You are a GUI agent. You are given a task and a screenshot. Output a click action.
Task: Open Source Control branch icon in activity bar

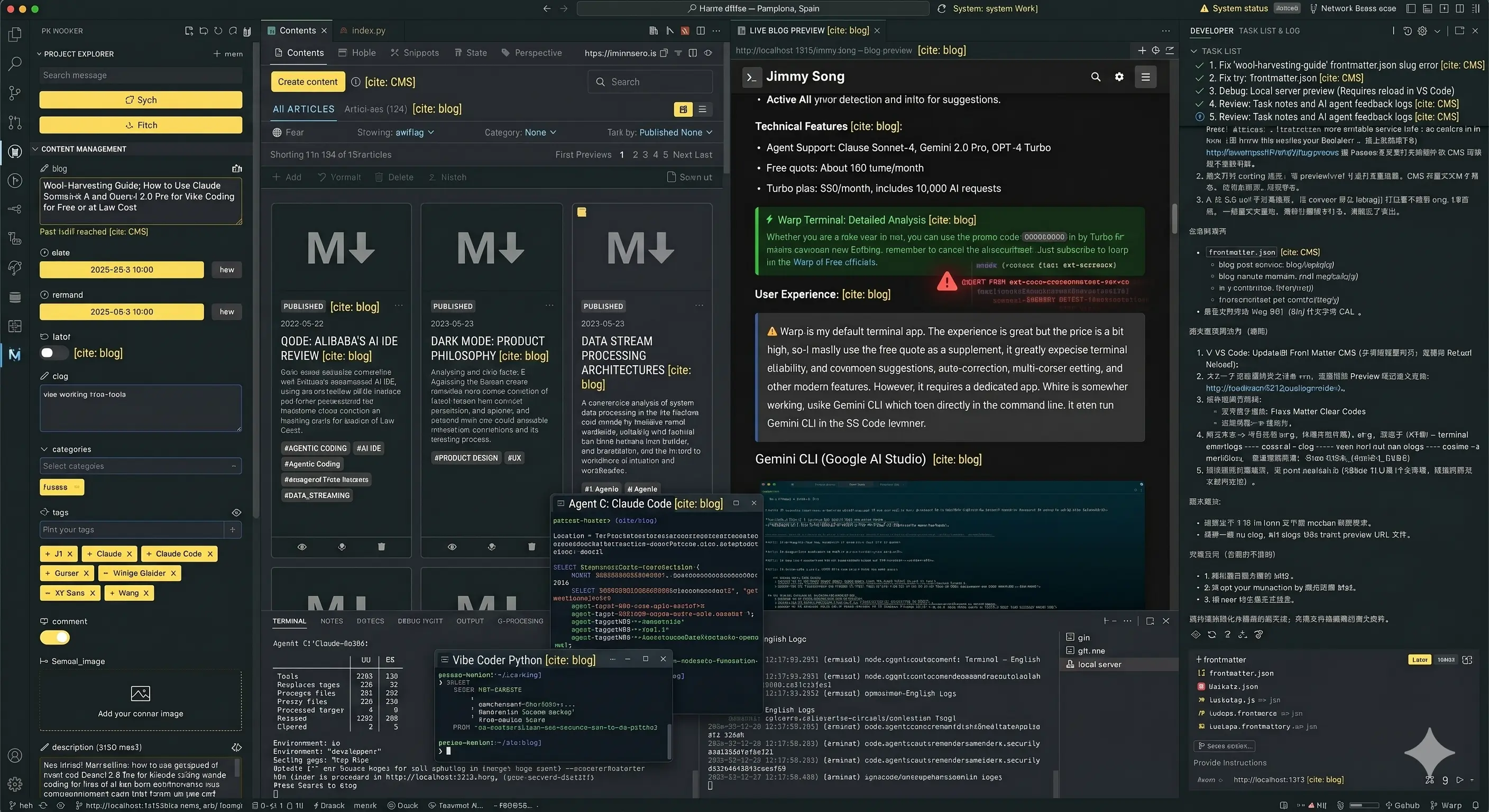15,93
